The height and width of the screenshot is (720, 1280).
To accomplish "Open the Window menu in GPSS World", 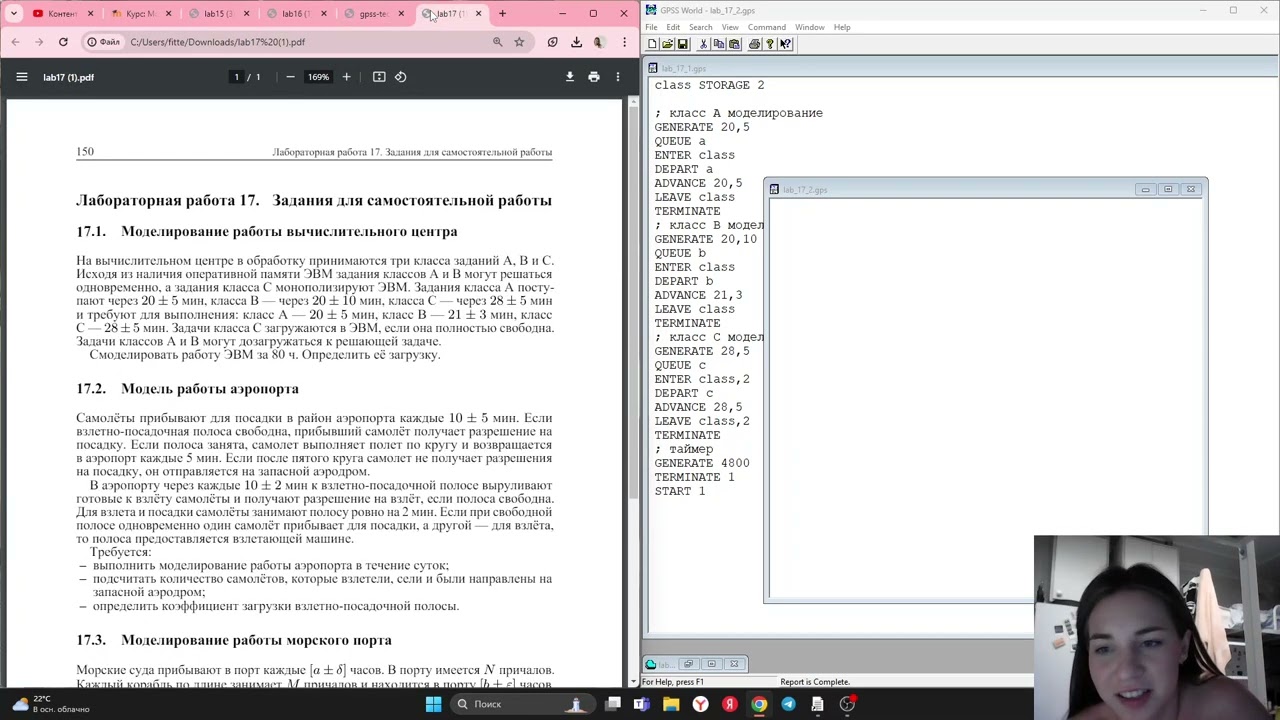I will 810,27.
